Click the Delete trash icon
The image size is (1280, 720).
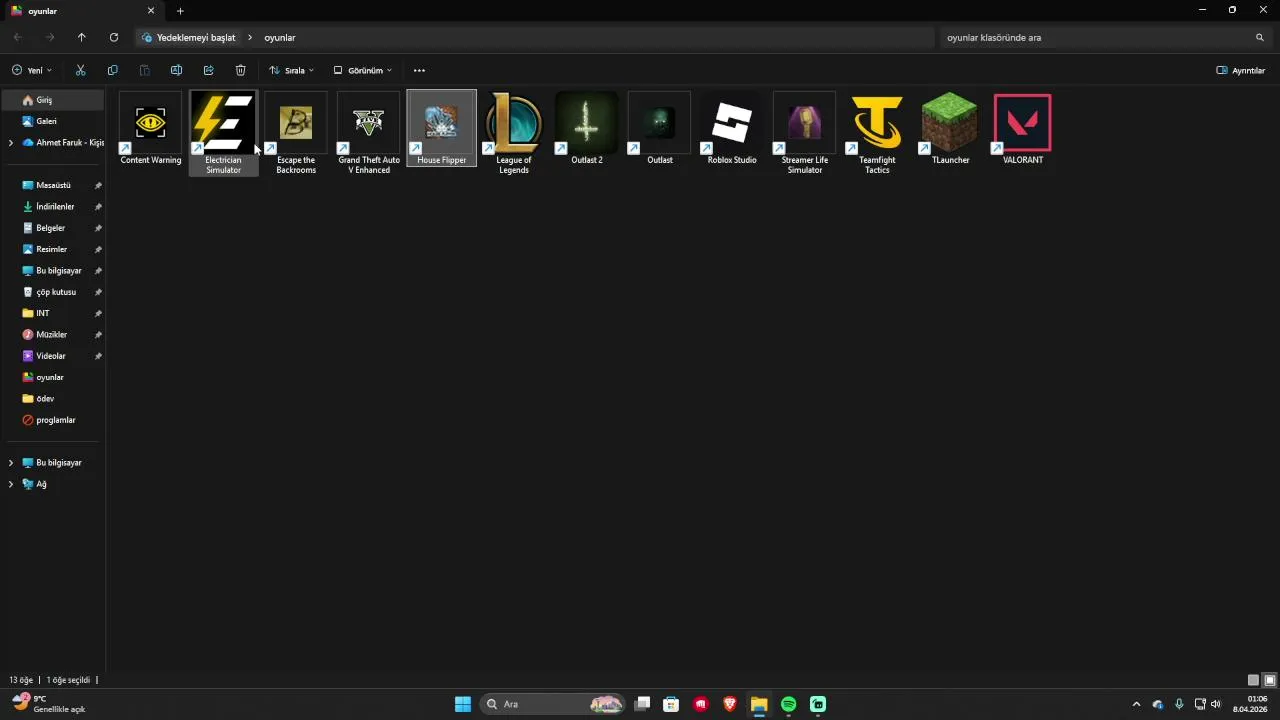(x=240, y=70)
